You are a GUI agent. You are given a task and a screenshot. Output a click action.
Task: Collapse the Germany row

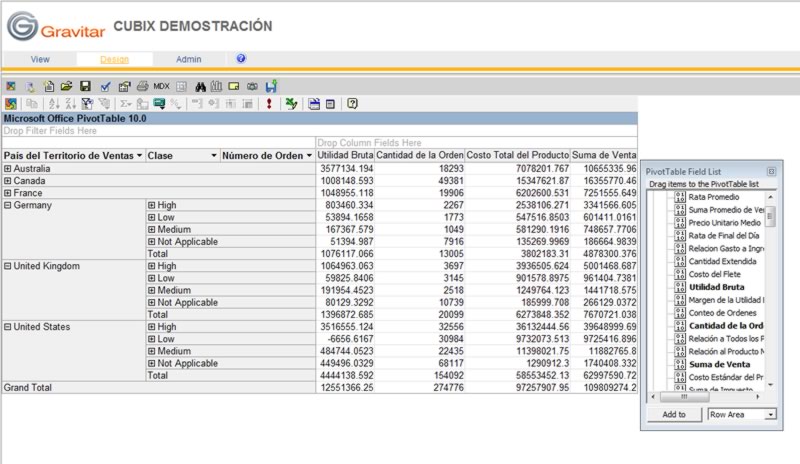[8, 205]
